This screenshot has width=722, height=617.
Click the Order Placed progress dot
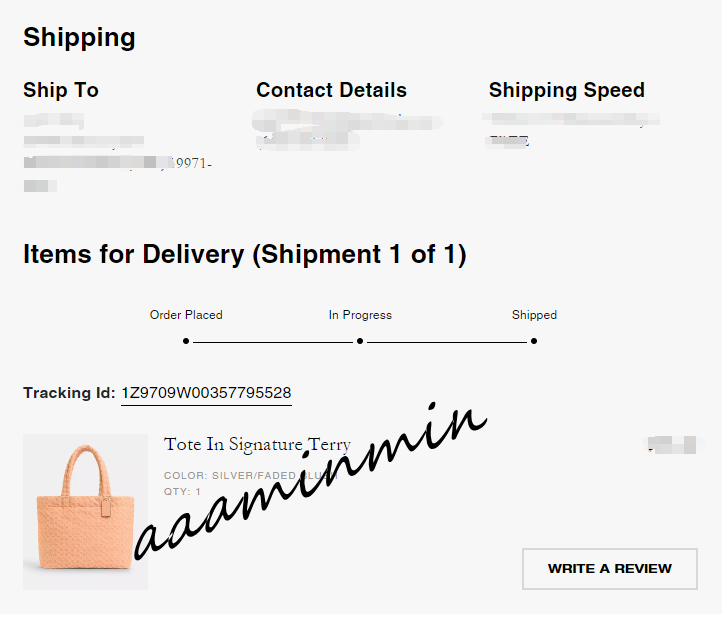[x=186, y=341]
